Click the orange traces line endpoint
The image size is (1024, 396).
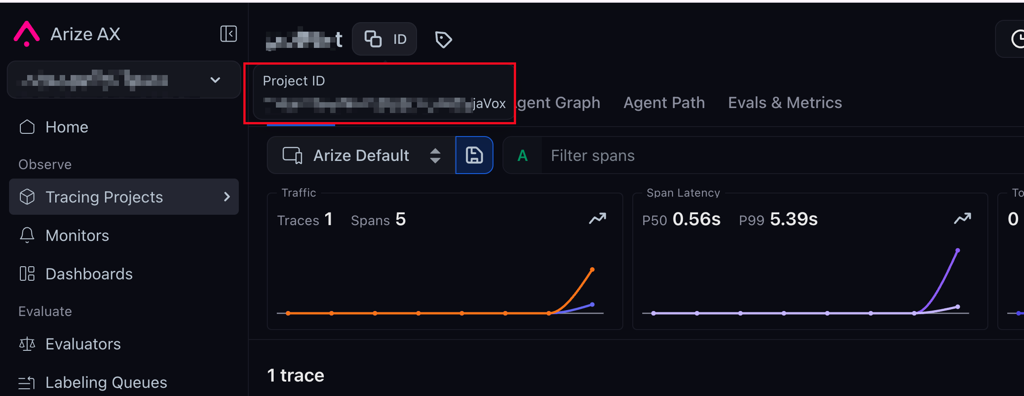(592, 269)
